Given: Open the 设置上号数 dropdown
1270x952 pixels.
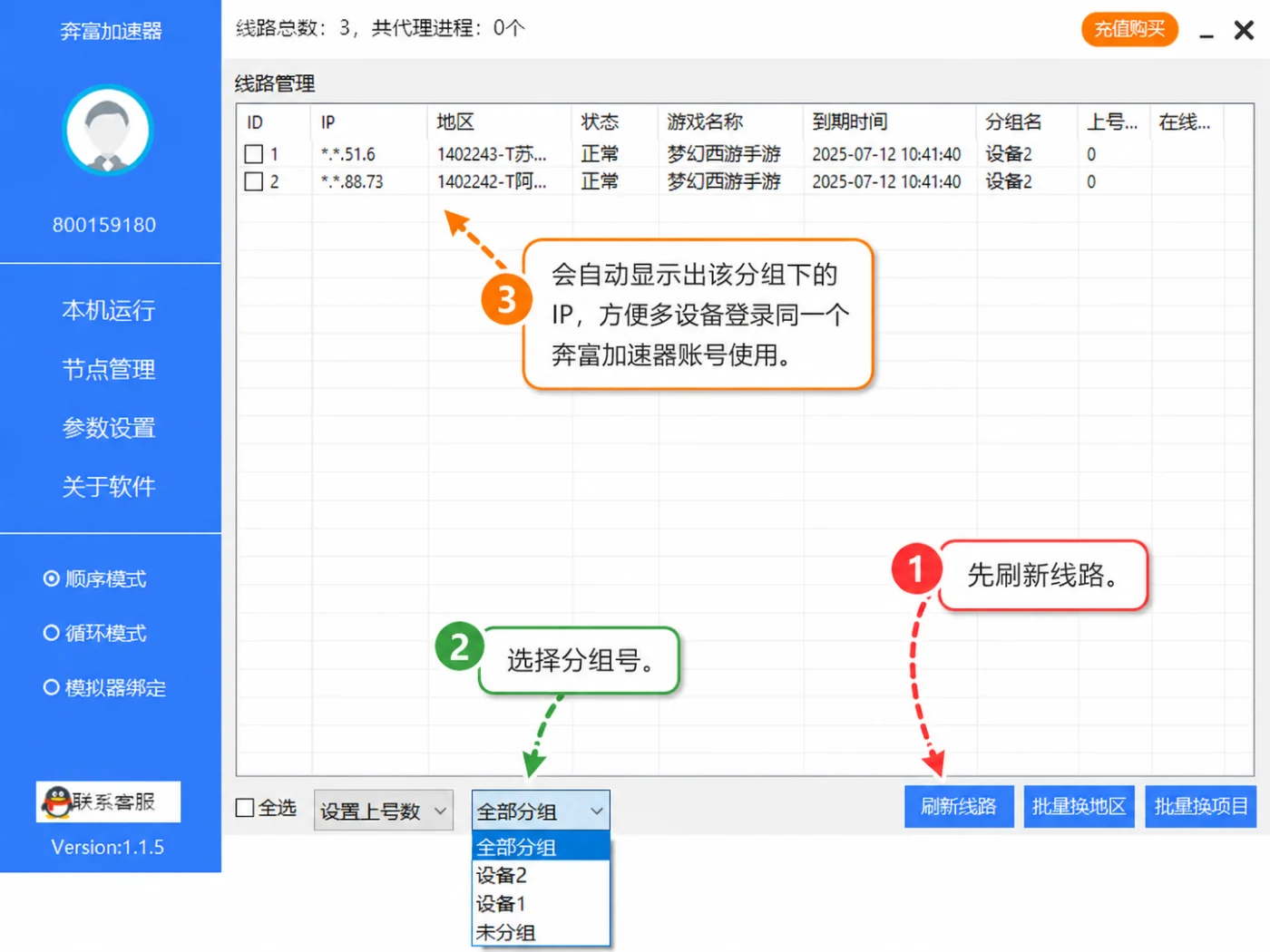Looking at the screenshot, I should pos(384,811).
